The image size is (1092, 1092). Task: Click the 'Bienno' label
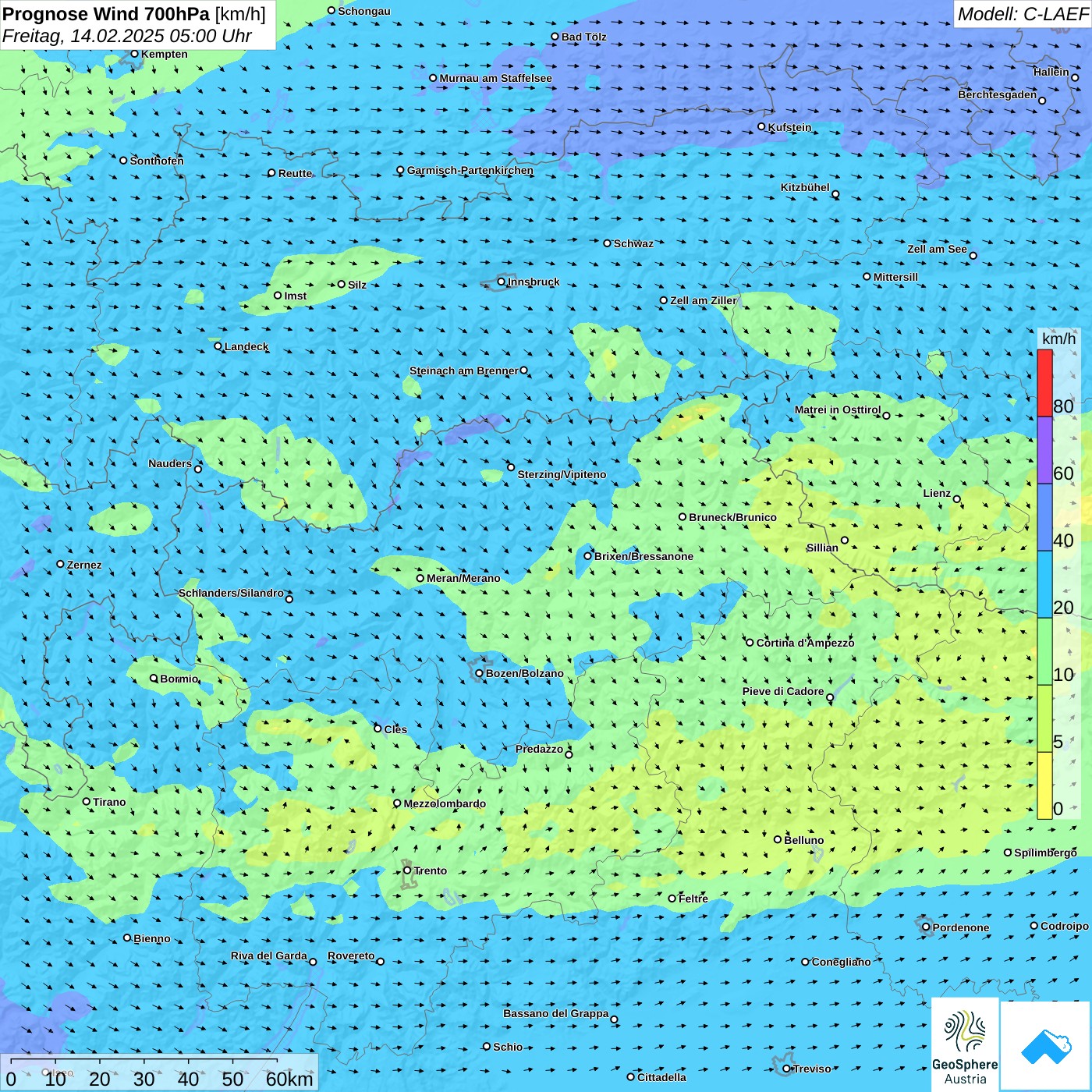(152, 938)
